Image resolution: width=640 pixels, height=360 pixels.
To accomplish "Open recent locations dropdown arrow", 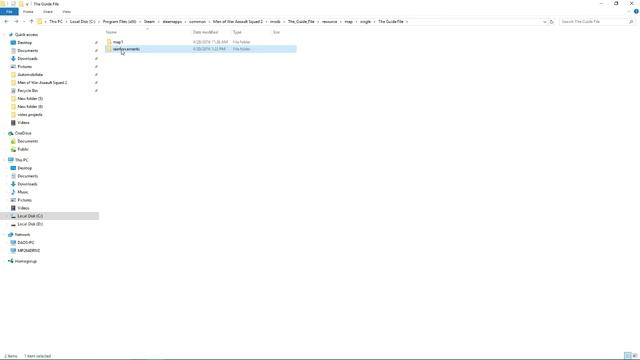I will pos(24,22).
